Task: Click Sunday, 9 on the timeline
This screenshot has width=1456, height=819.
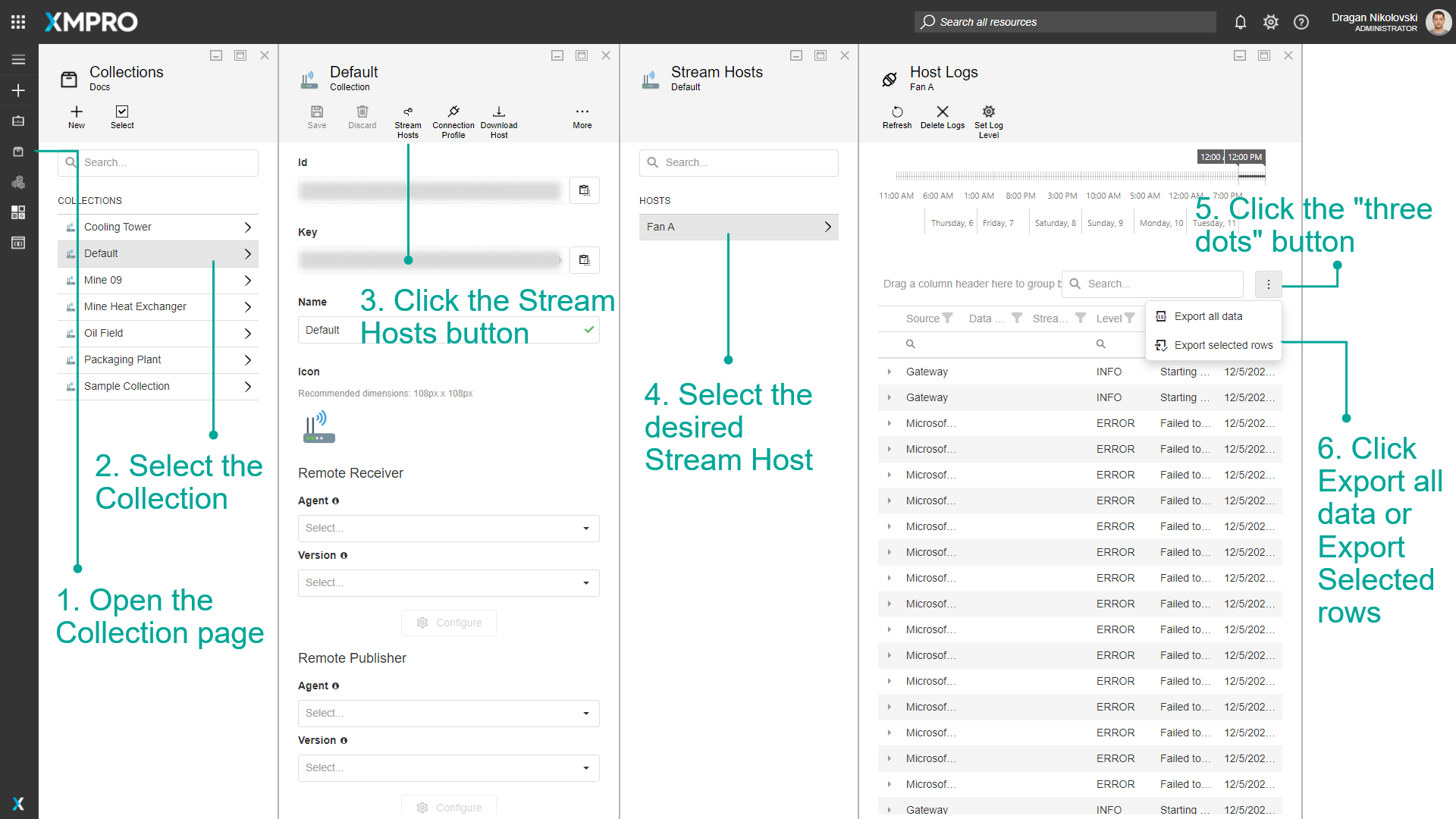Action: pyautogui.click(x=1105, y=223)
